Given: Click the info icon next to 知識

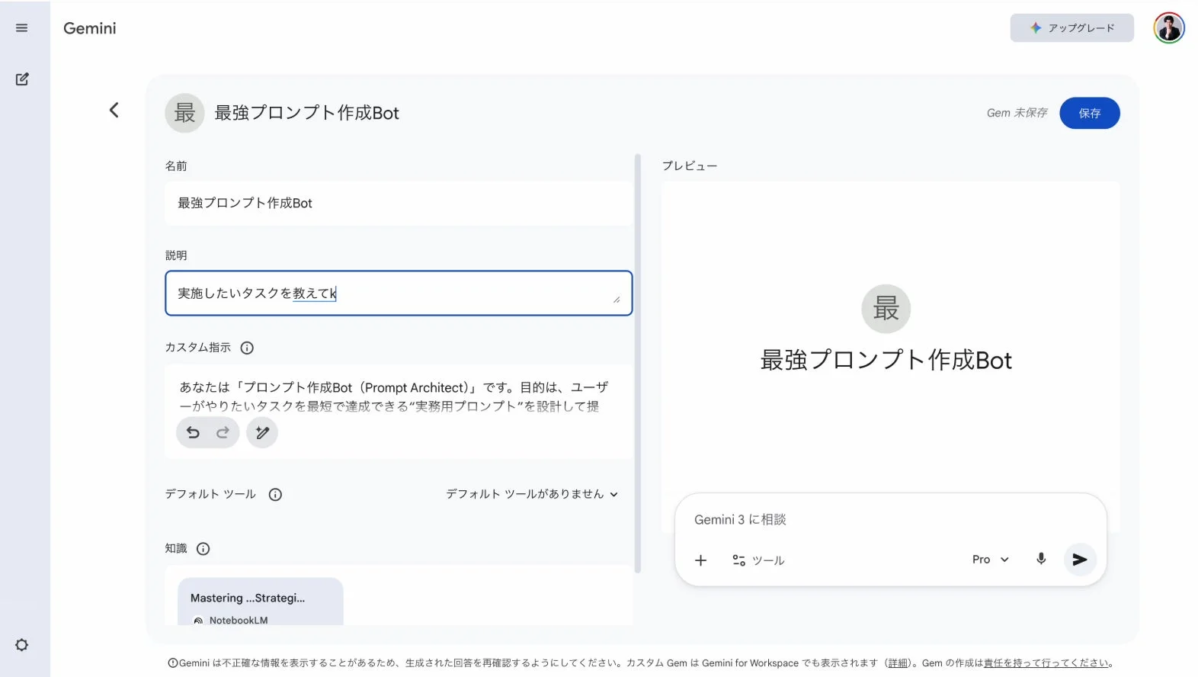Looking at the screenshot, I should [x=205, y=548].
